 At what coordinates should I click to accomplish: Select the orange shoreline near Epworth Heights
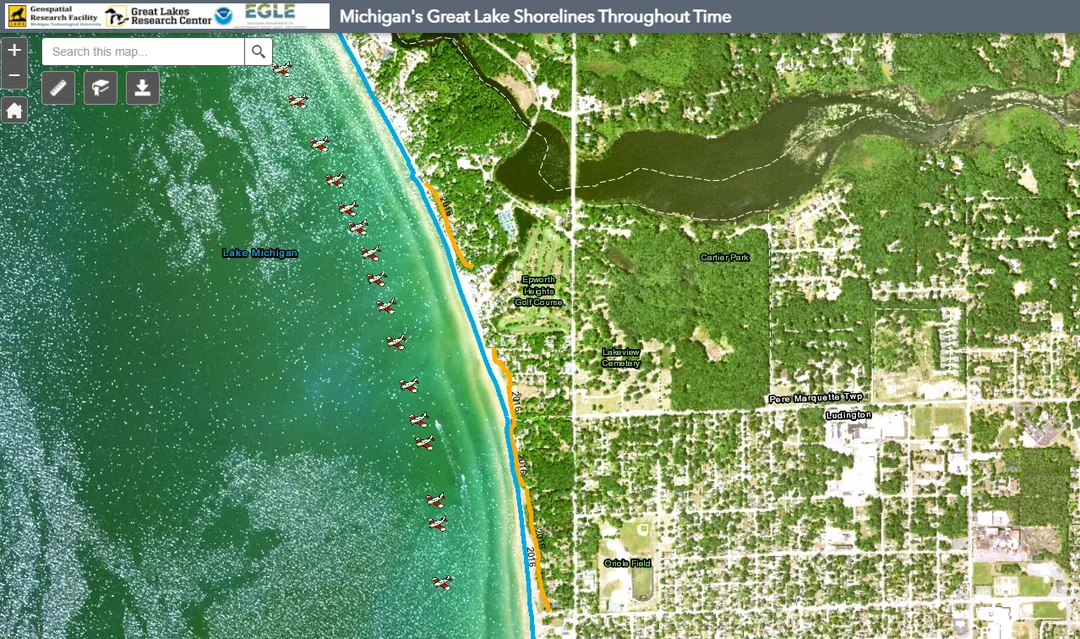coord(447,224)
